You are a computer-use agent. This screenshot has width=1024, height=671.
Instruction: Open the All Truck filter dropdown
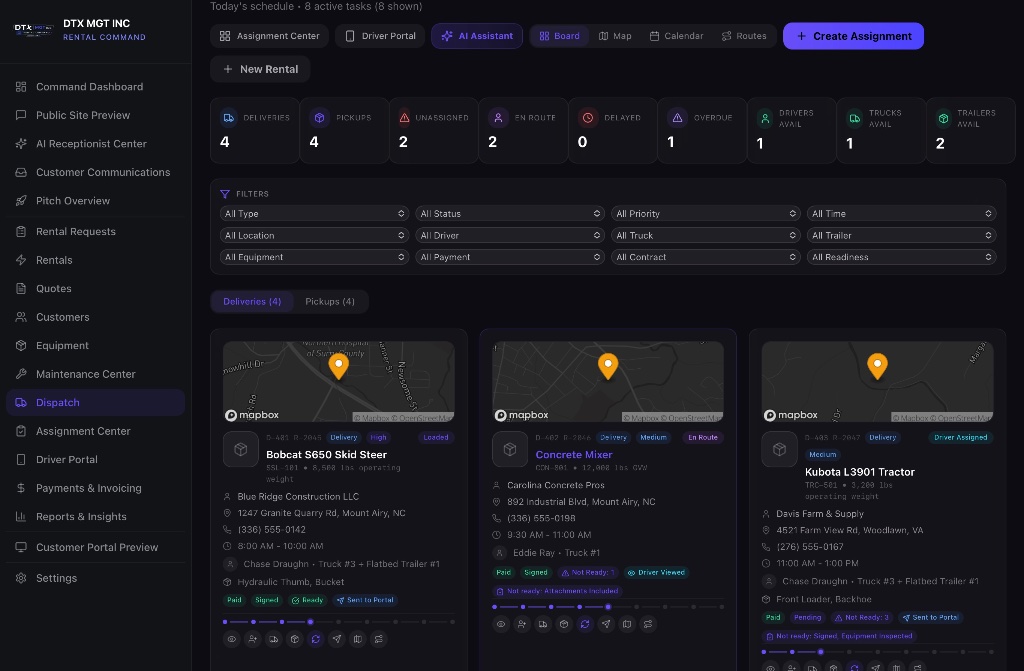point(706,235)
